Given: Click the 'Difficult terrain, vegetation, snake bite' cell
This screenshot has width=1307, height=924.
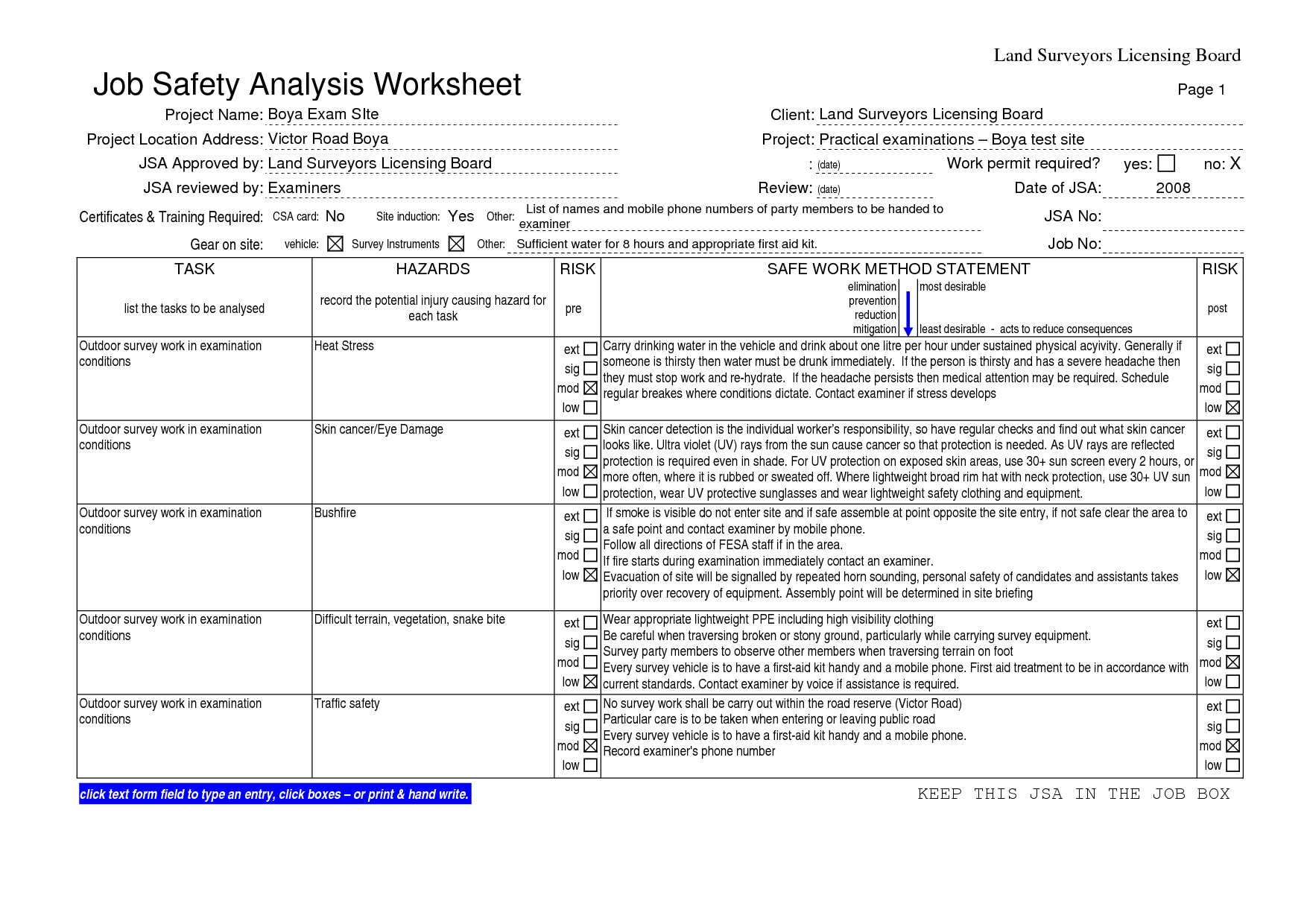Looking at the screenshot, I should point(433,653).
